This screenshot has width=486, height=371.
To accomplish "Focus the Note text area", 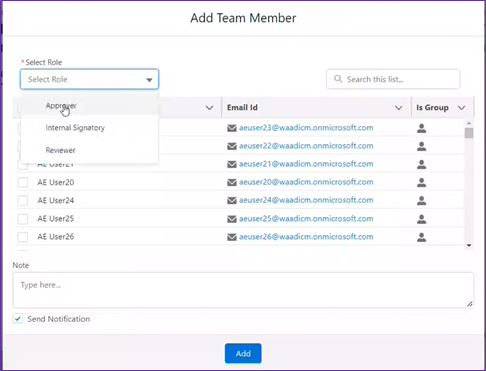I will 243,290.
